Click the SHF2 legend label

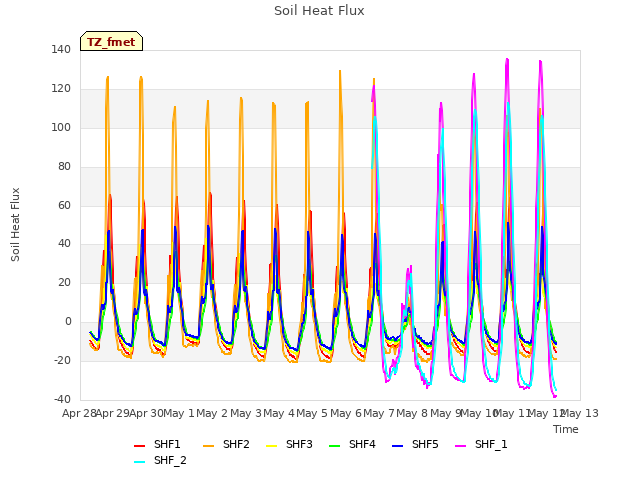tap(236, 444)
